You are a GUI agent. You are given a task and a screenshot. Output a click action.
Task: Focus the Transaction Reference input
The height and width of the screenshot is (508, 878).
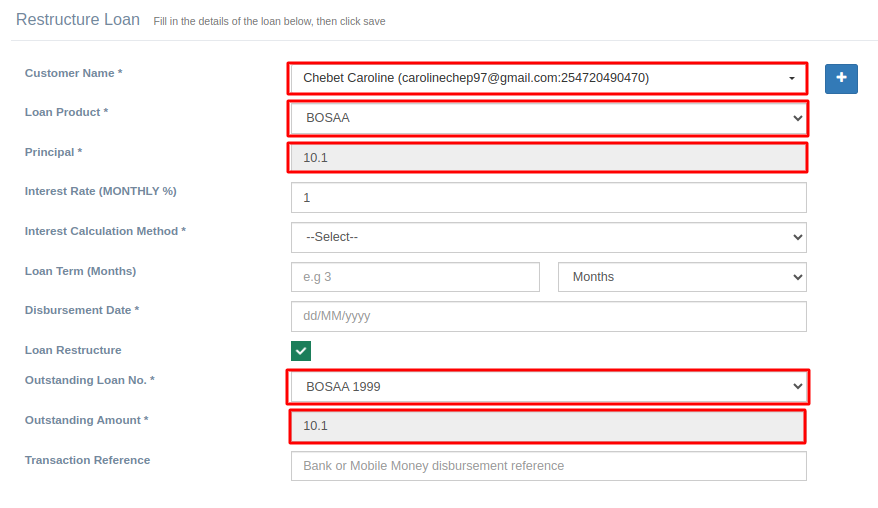548,466
